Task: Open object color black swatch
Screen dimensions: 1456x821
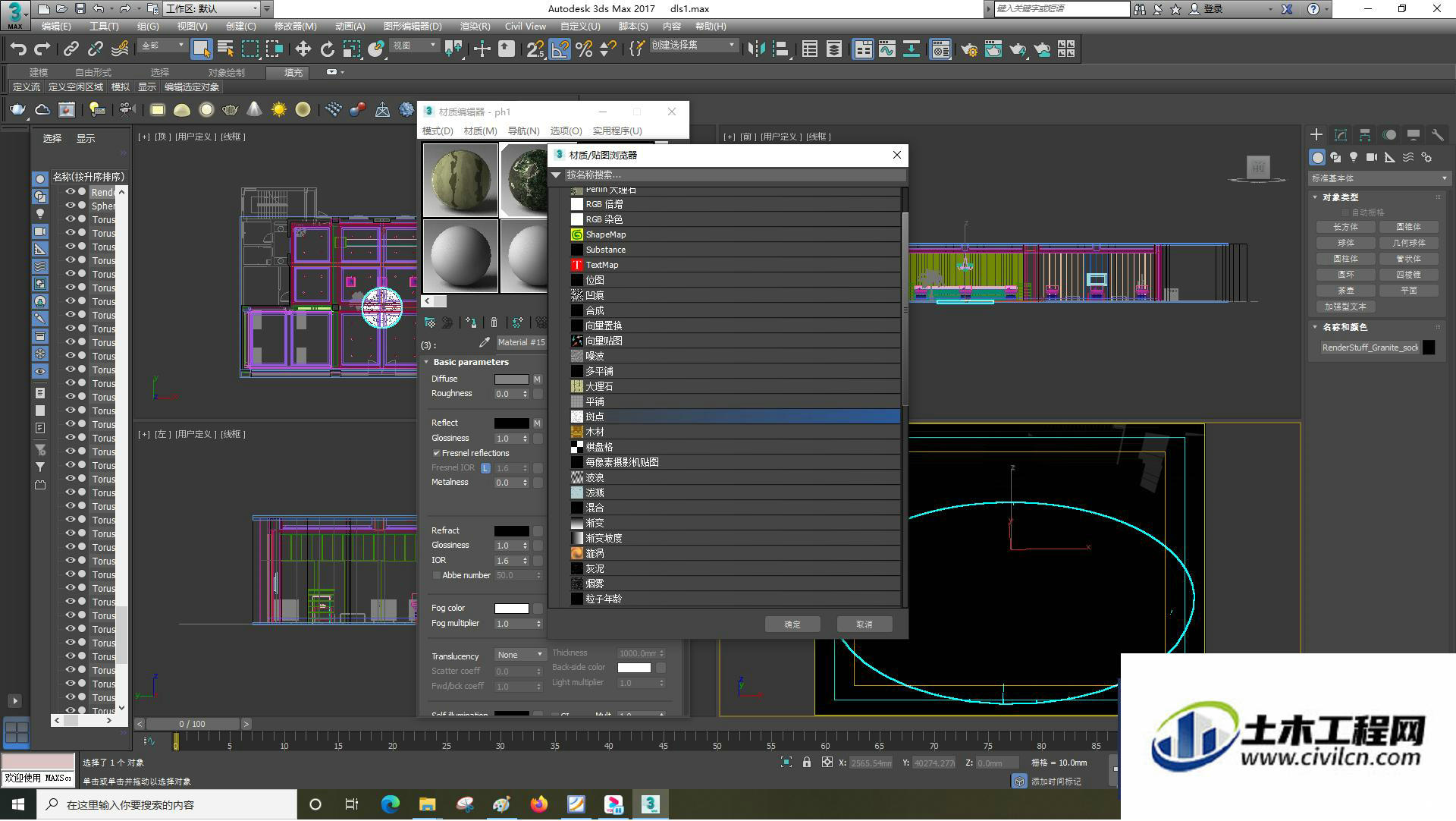Action: (1429, 348)
